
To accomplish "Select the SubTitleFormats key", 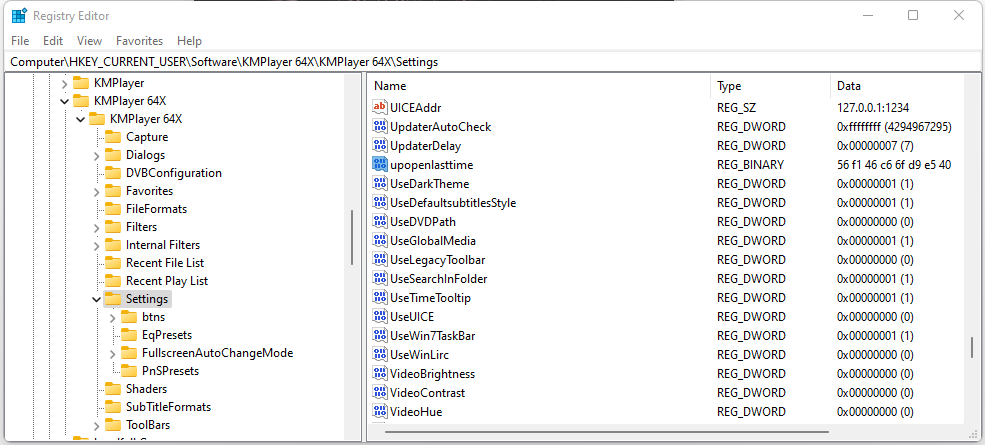I will 168,407.
